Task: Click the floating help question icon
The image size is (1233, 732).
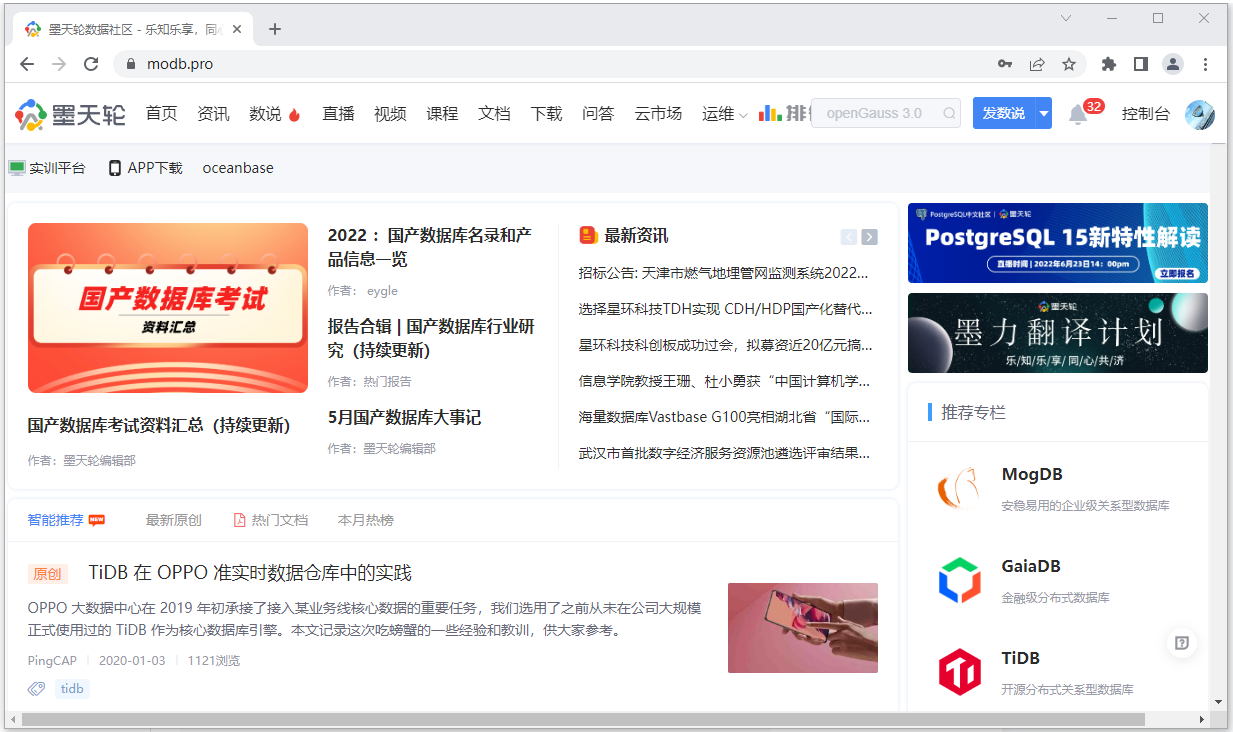Action: pyautogui.click(x=1182, y=643)
